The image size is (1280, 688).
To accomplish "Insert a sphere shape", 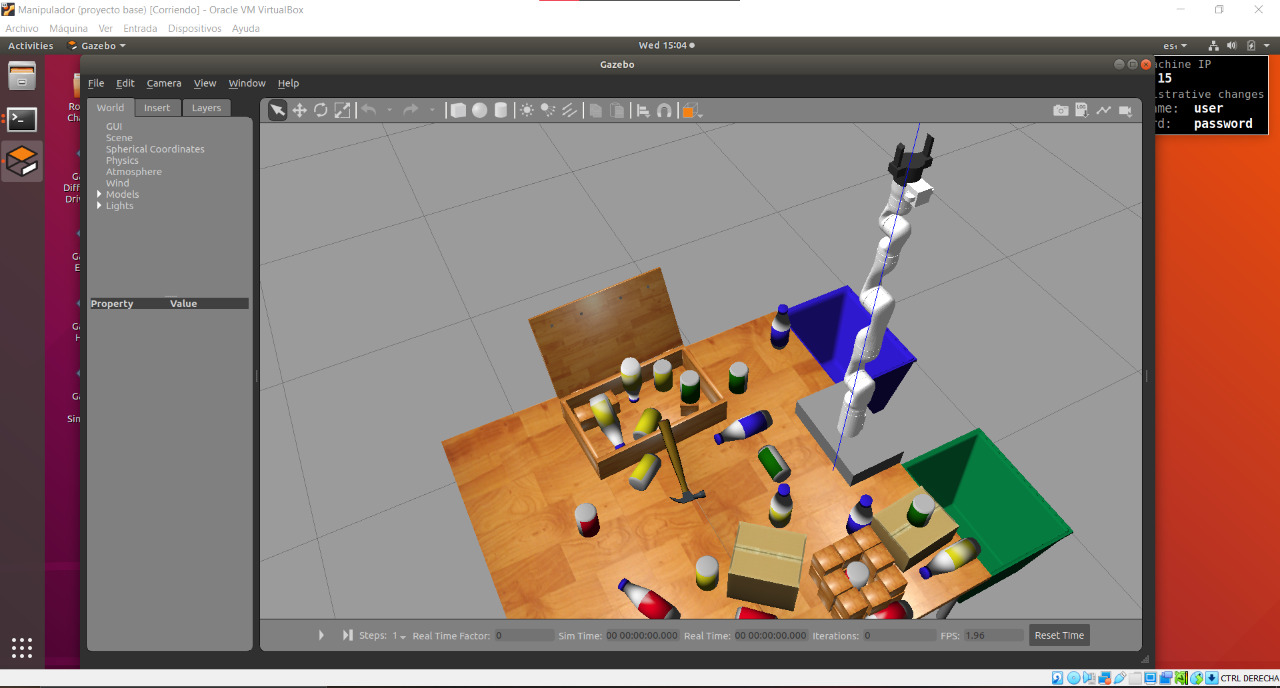I will [480, 111].
